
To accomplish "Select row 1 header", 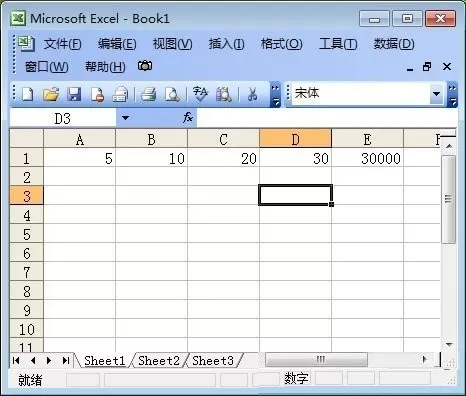I will pos(27,158).
